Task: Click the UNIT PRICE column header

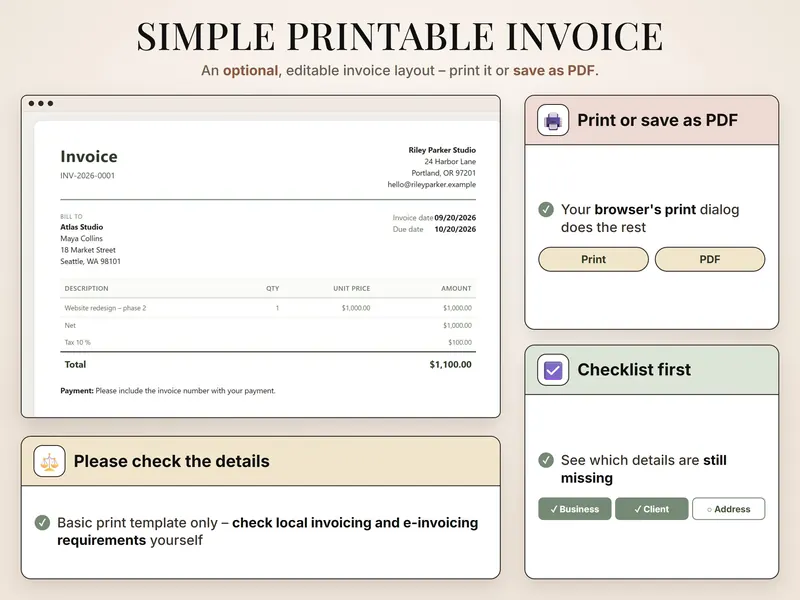Action: tap(352, 288)
